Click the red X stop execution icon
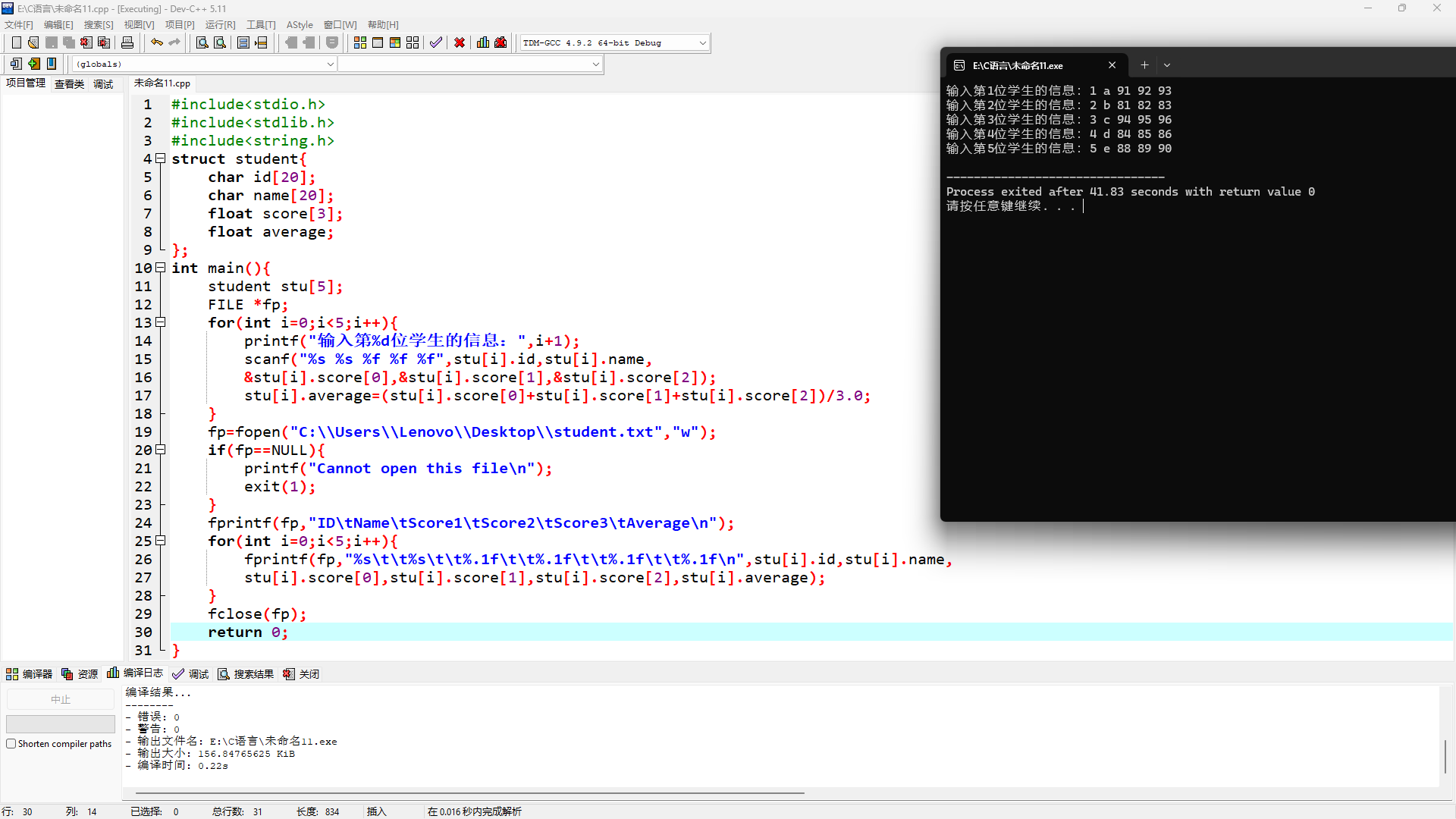 [x=460, y=43]
